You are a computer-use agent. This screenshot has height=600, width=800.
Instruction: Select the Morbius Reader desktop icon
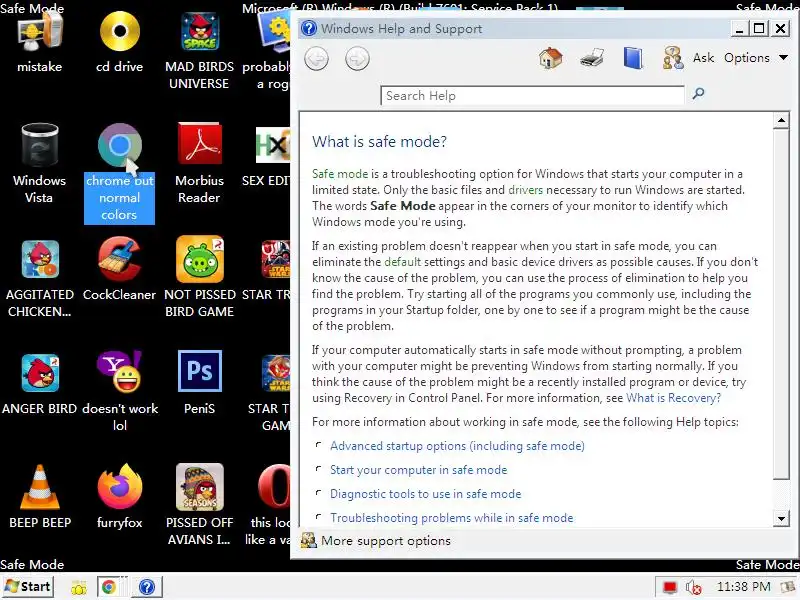click(199, 143)
